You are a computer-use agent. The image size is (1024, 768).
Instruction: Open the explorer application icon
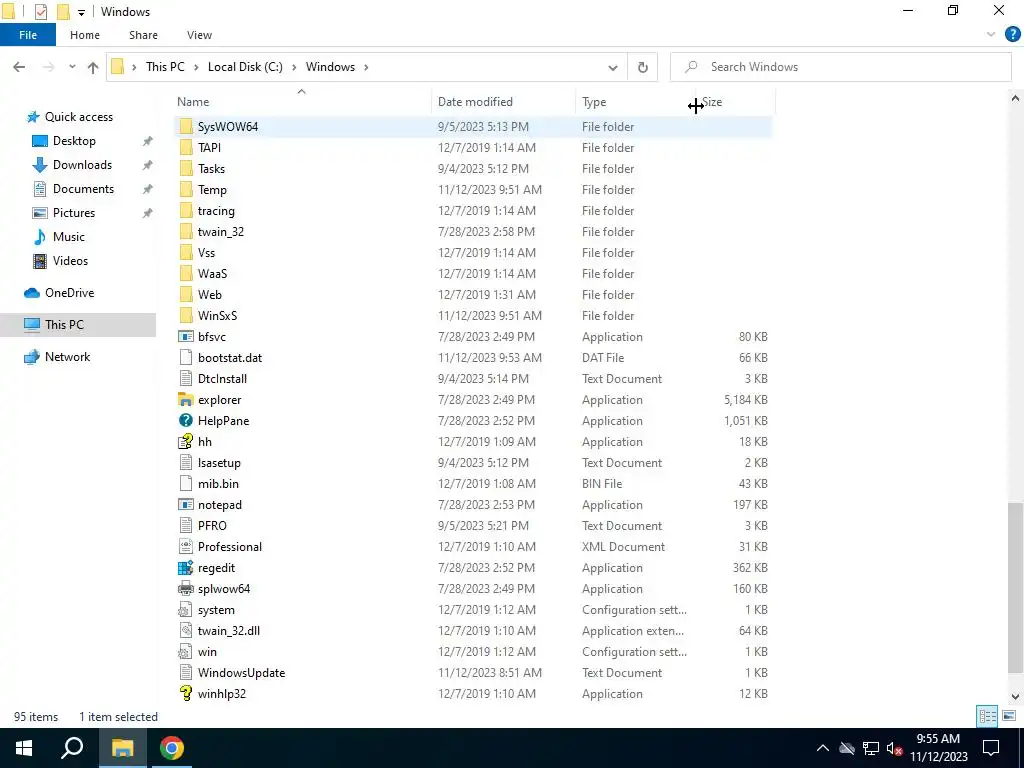tap(186, 400)
